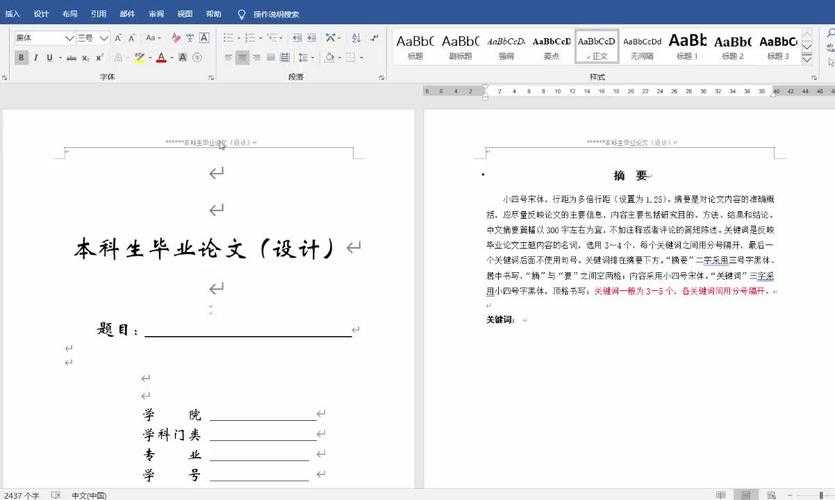Click the paragraph shading paint bucket
The height and width of the screenshot is (500, 835).
pos(329,57)
